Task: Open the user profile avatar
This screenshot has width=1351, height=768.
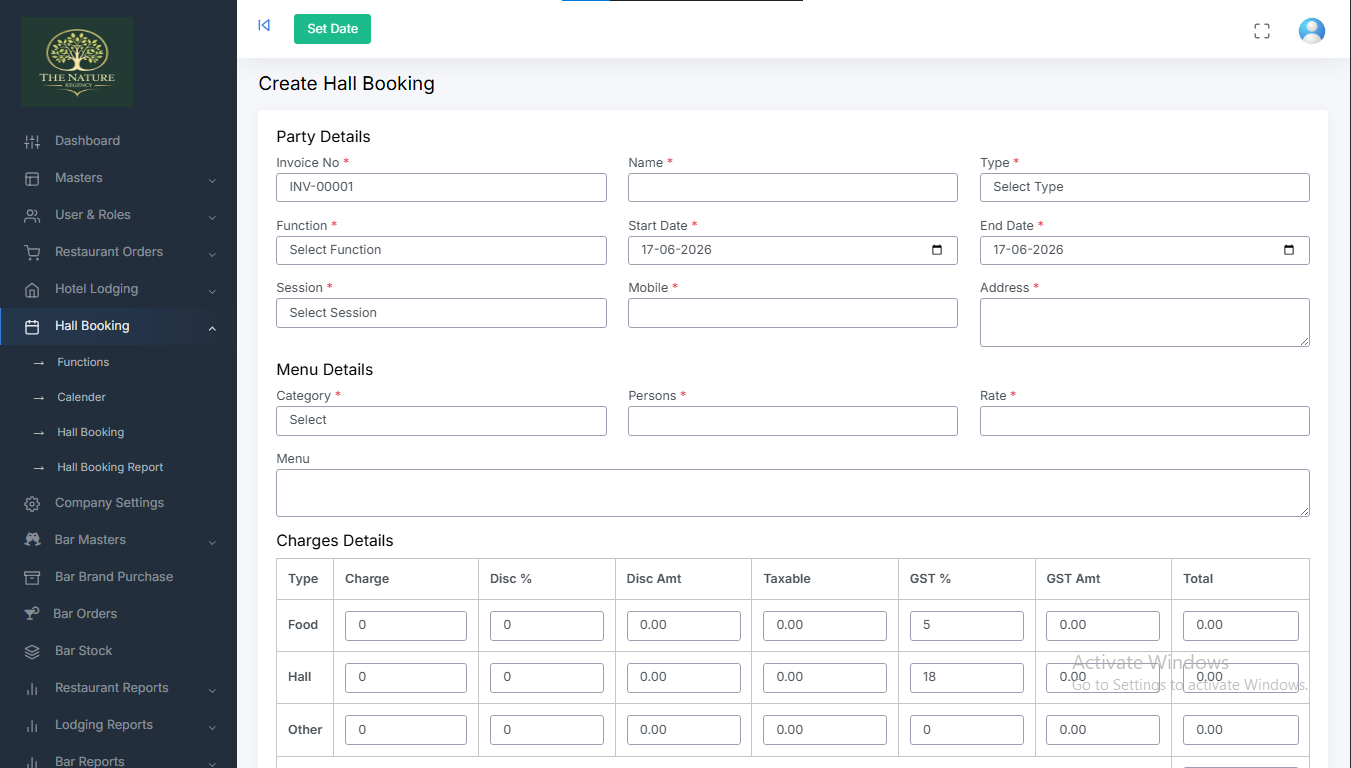Action: (x=1312, y=31)
